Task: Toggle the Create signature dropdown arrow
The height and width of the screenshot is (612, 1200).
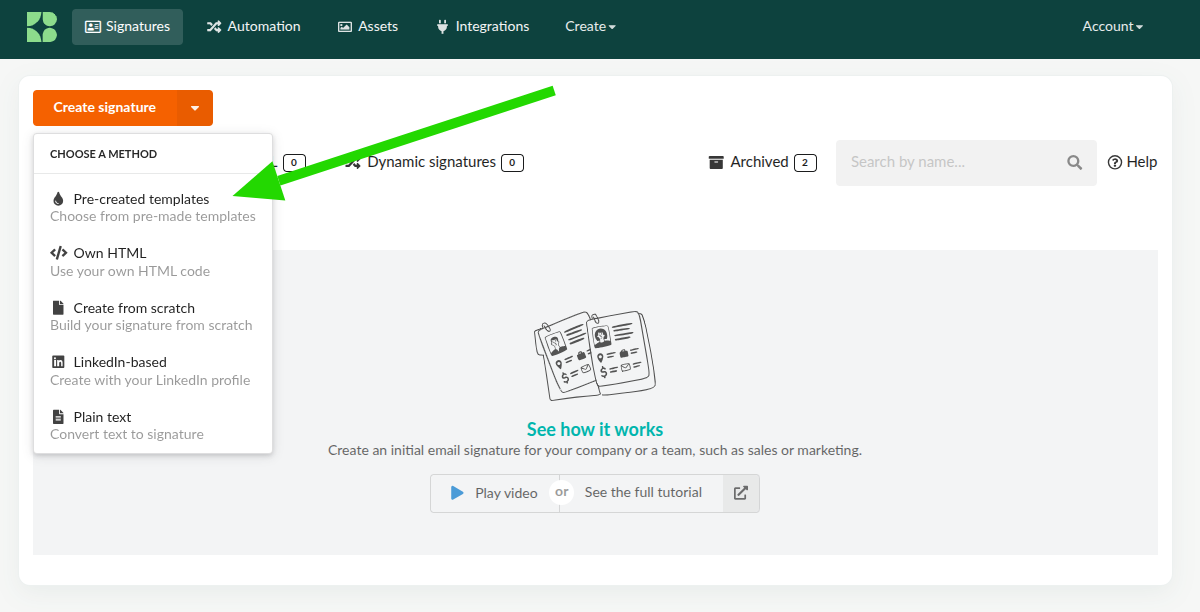Action: click(195, 108)
